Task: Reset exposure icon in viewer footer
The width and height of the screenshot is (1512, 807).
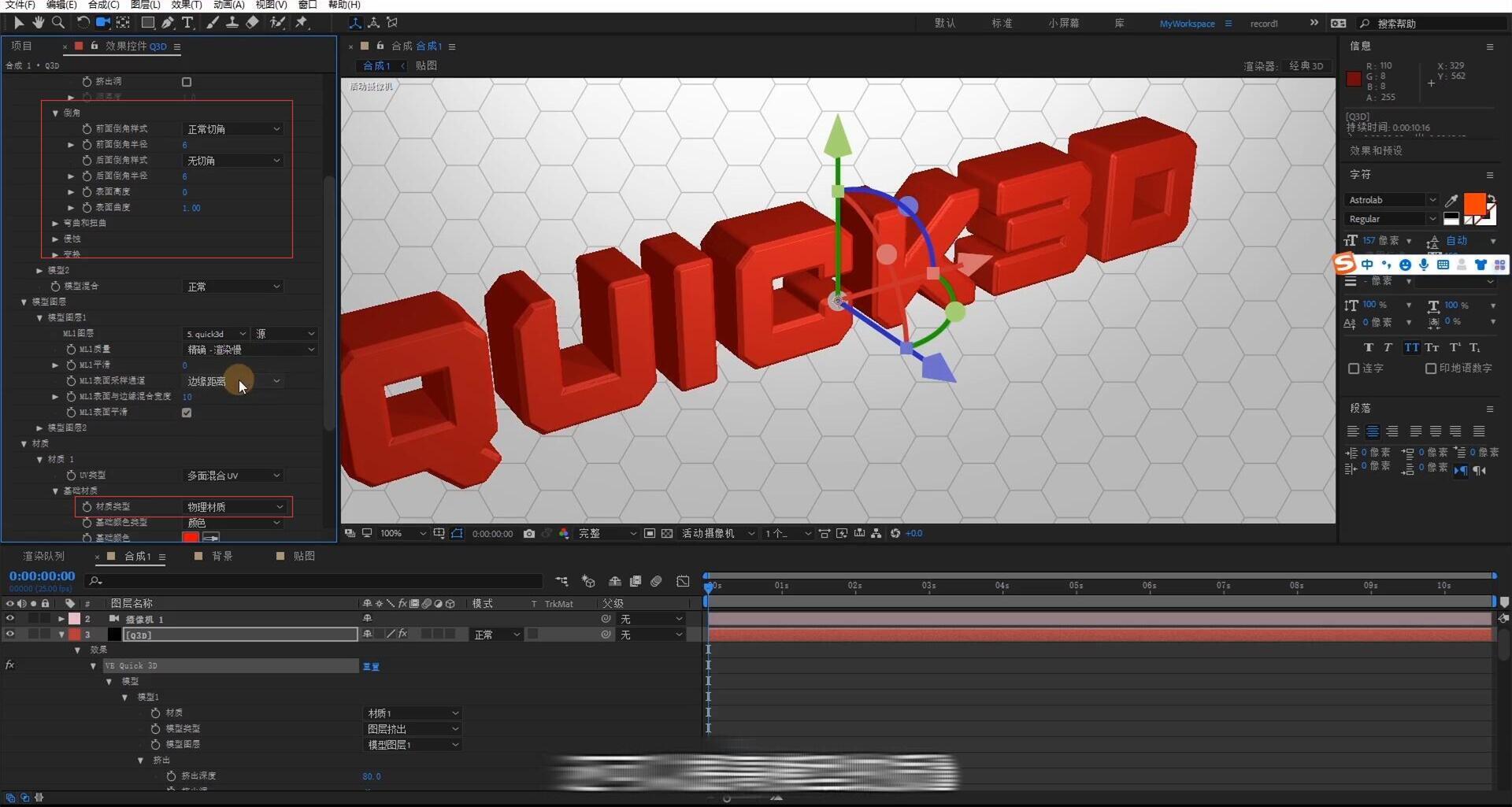Action: click(x=895, y=533)
